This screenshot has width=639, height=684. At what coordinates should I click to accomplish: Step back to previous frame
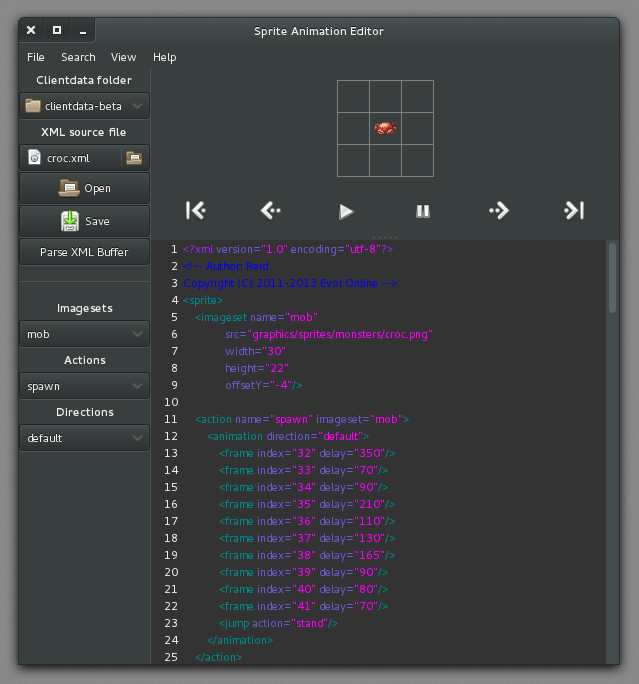(271, 210)
